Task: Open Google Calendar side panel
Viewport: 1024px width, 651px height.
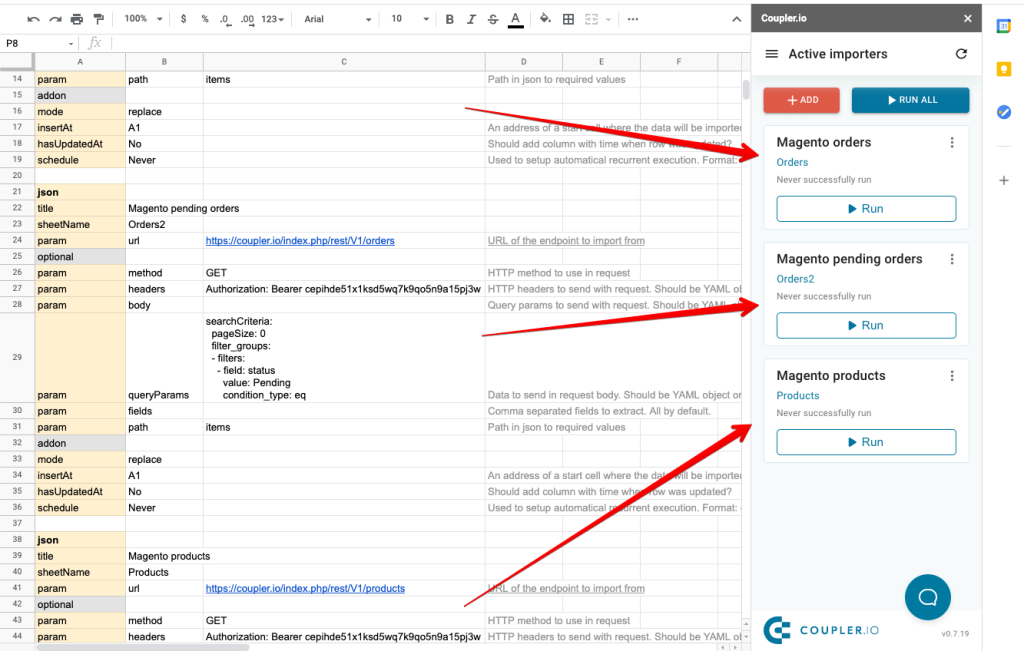Action: tap(1004, 26)
